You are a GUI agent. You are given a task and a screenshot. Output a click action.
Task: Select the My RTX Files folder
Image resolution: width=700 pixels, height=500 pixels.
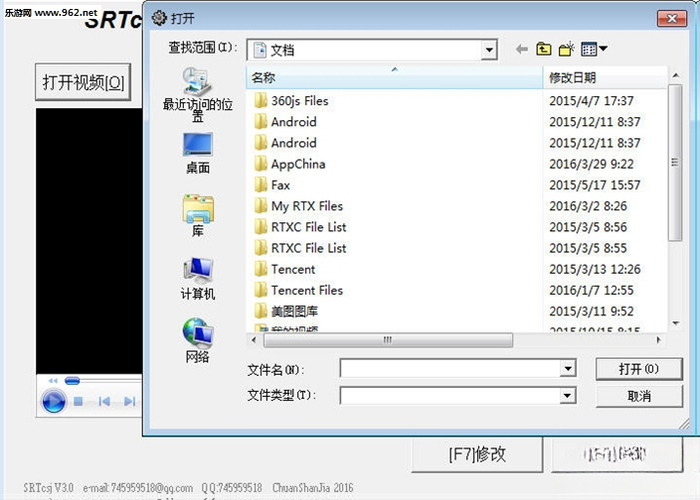click(299, 206)
